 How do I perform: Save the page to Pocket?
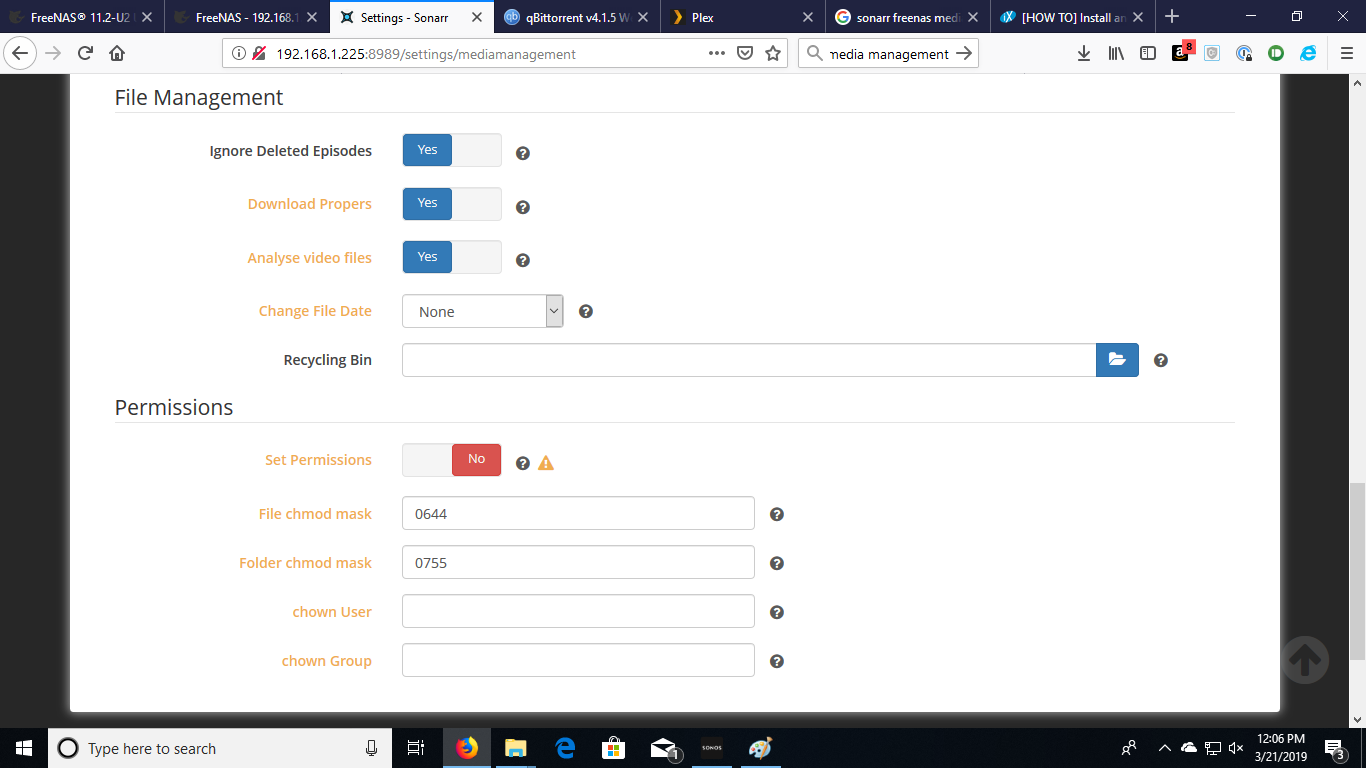(x=745, y=54)
